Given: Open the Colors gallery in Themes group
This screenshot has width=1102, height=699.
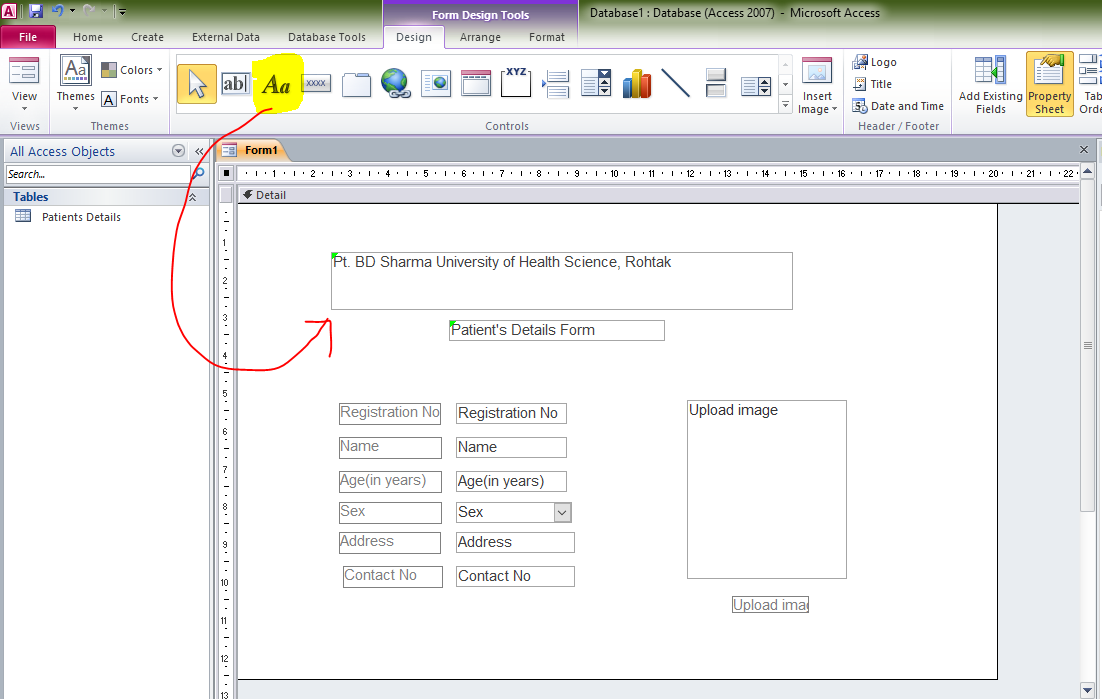Looking at the screenshot, I should (x=132, y=70).
